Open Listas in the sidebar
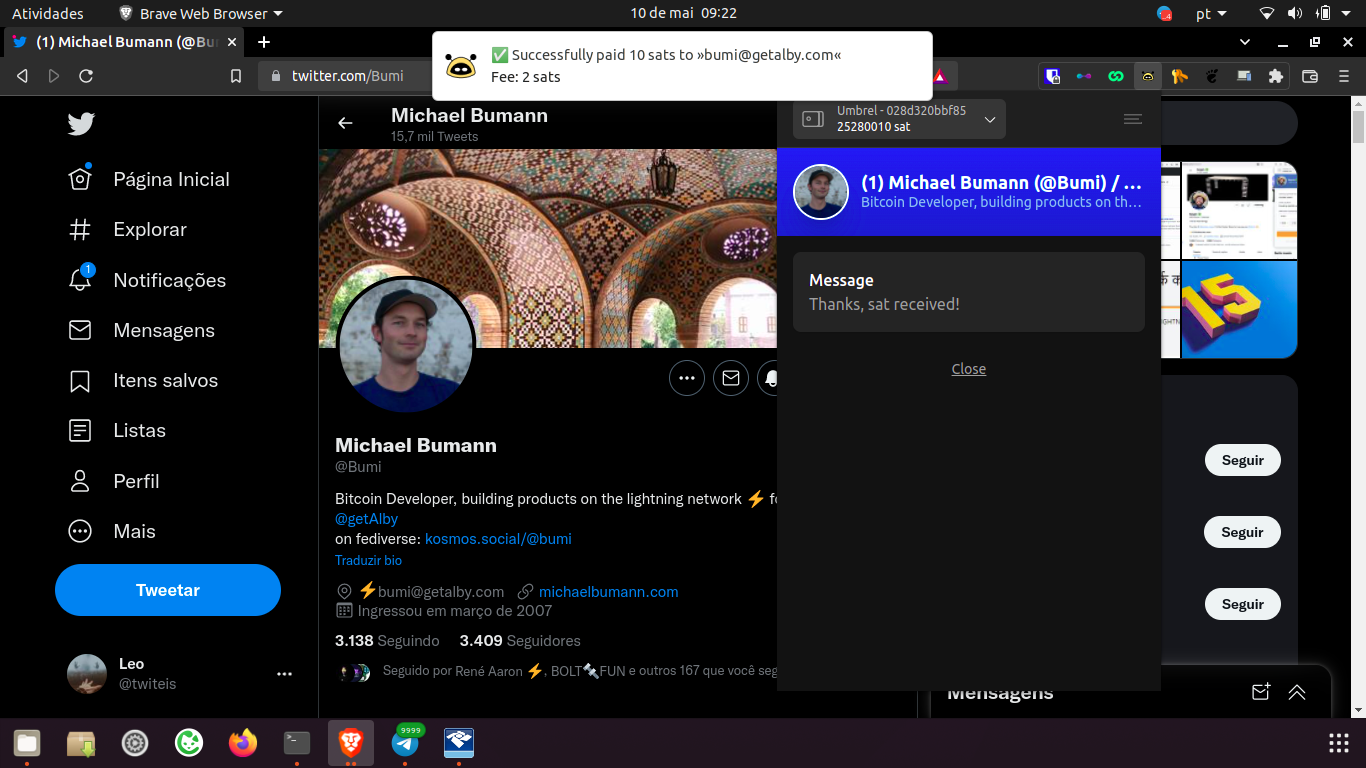Image resolution: width=1366 pixels, height=768 pixels. tap(117, 430)
